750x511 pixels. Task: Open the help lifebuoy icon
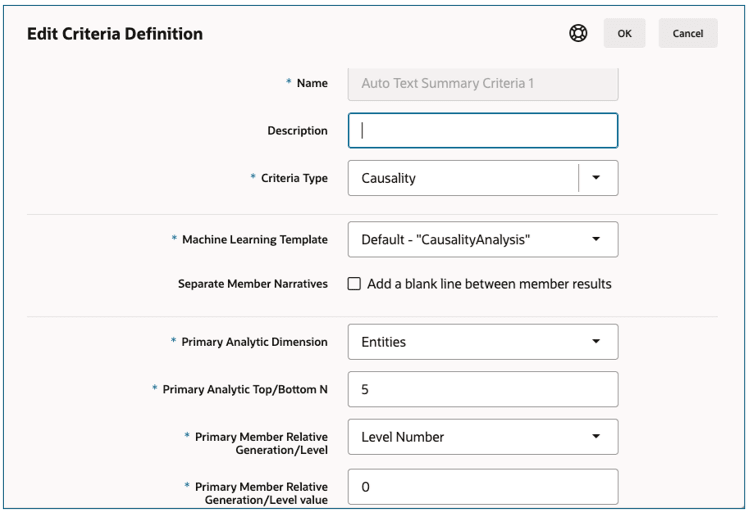(x=578, y=33)
